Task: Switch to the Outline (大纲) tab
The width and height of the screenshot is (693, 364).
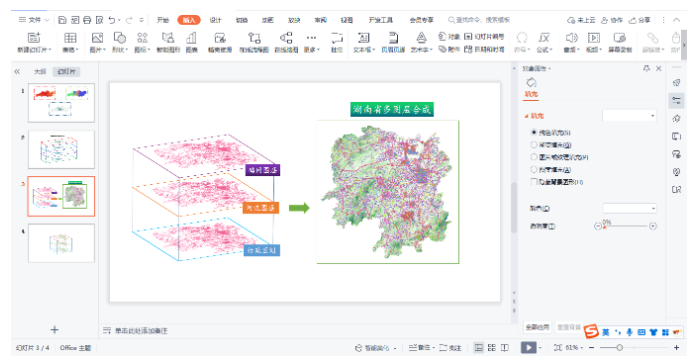Action: tap(40, 72)
